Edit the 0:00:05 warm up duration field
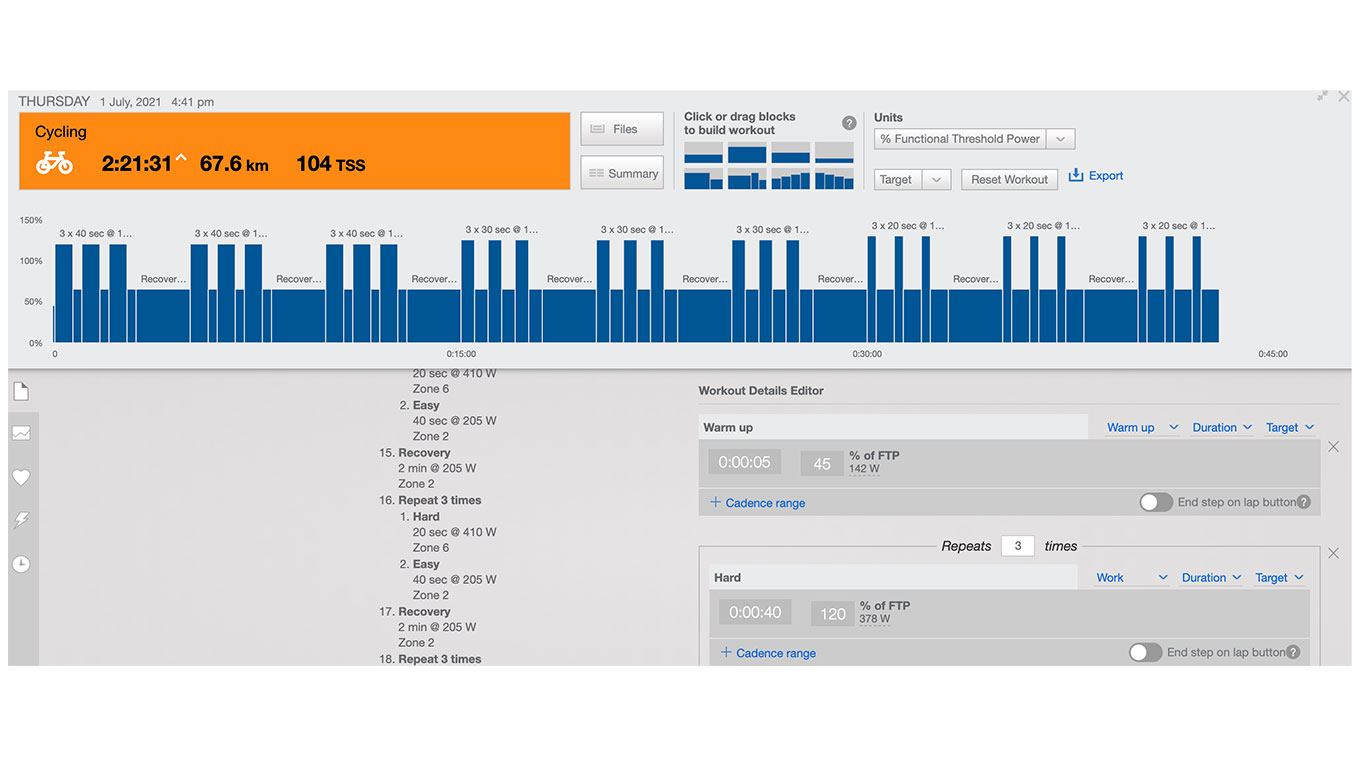 click(x=745, y=463)
